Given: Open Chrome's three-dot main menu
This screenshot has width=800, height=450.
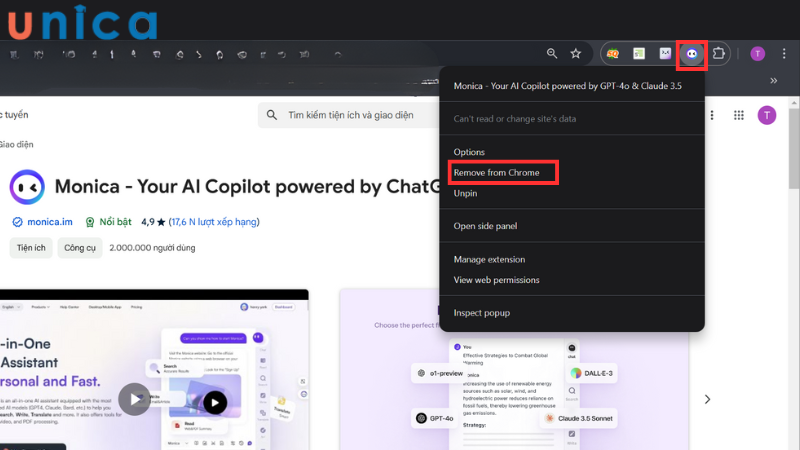Looking at the screenshot, I should (x=784, y=54).
